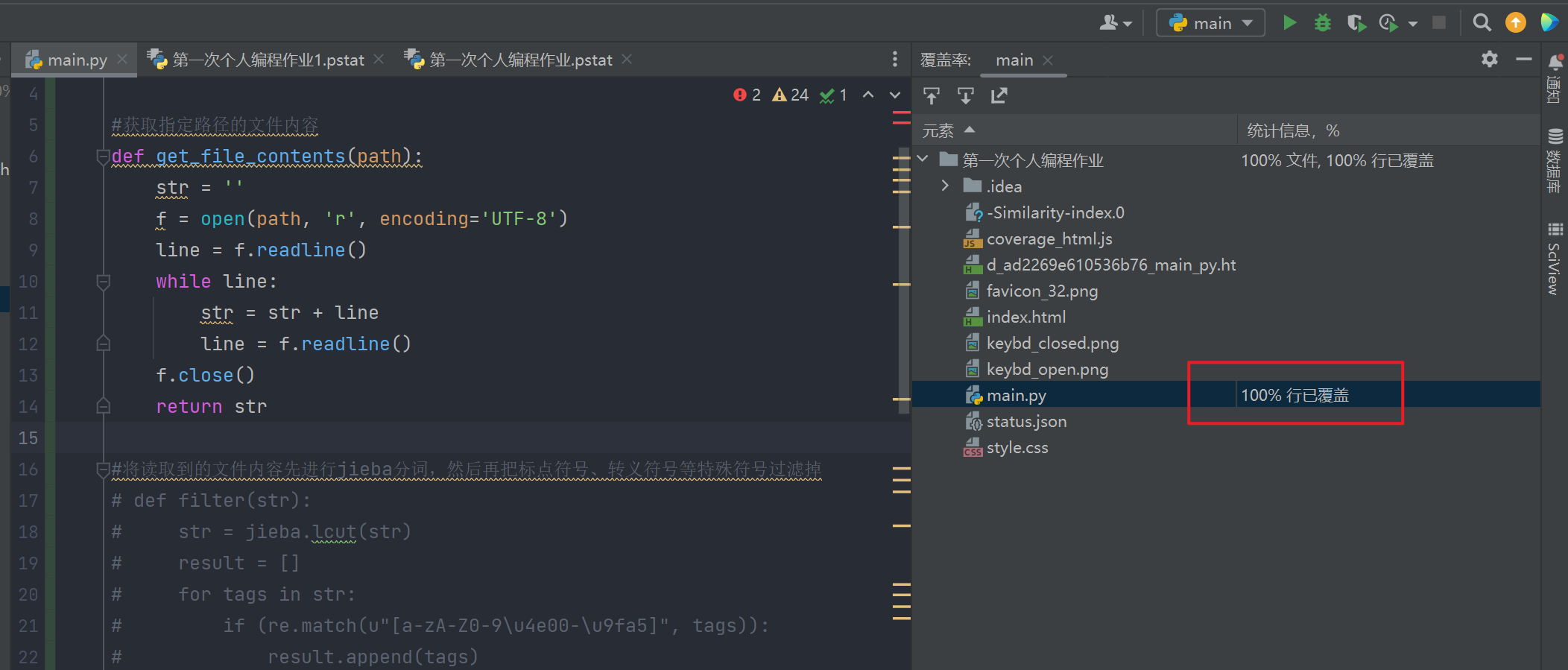This screenshot has width=1568, height=670.
Task: Expand the .idea folder
Action: 945,185
